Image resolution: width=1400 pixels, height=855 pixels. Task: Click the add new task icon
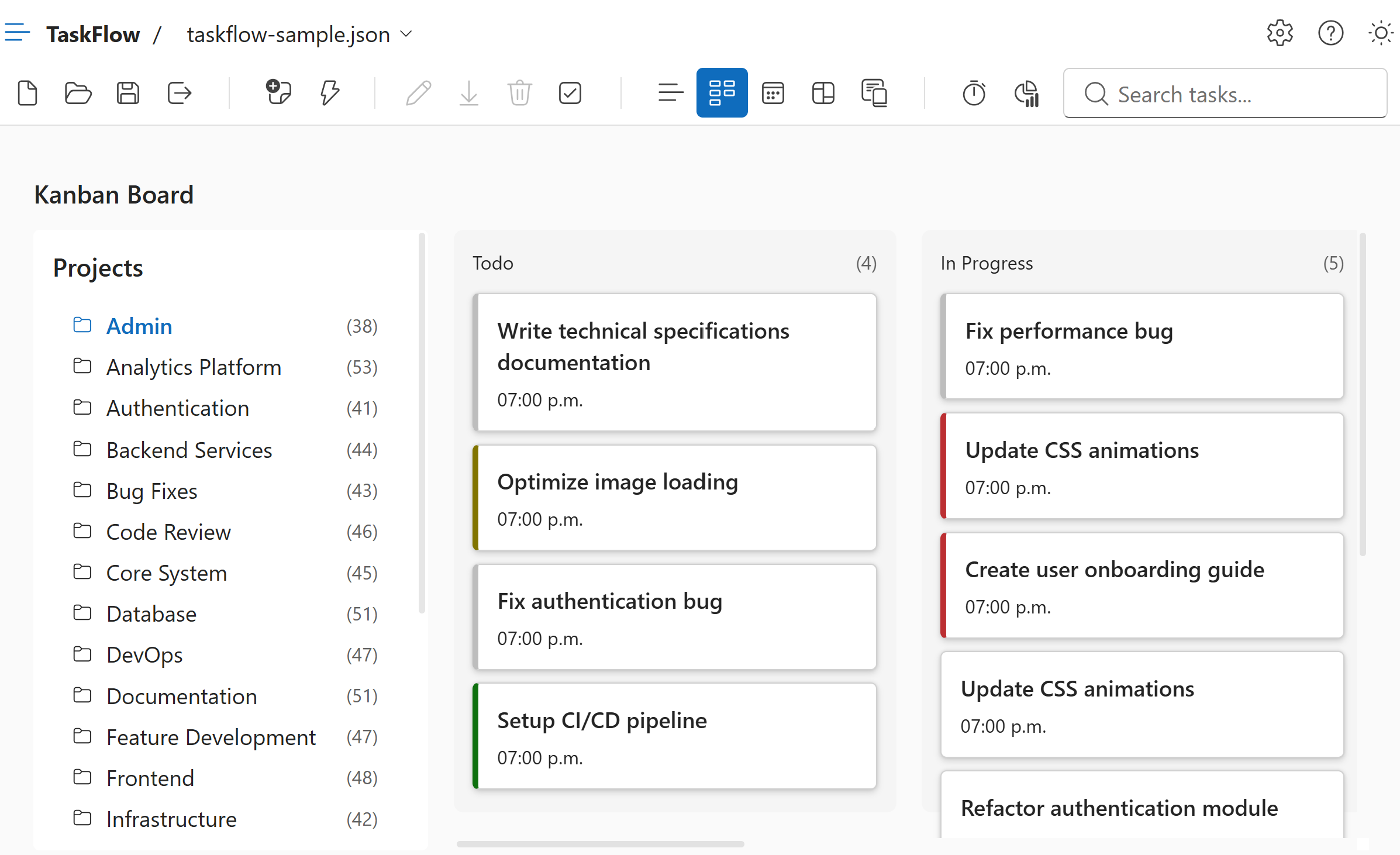click(x=278, y=93)
